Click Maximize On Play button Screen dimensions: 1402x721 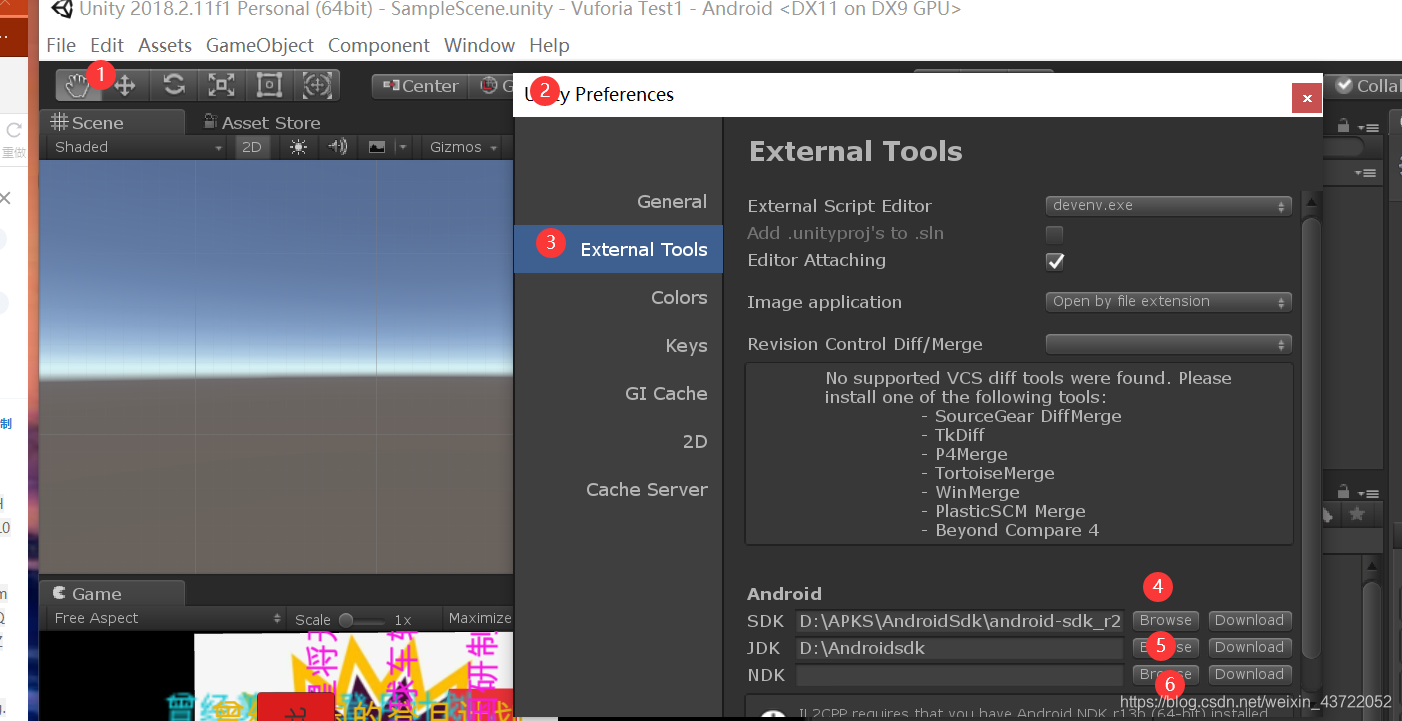480,619
